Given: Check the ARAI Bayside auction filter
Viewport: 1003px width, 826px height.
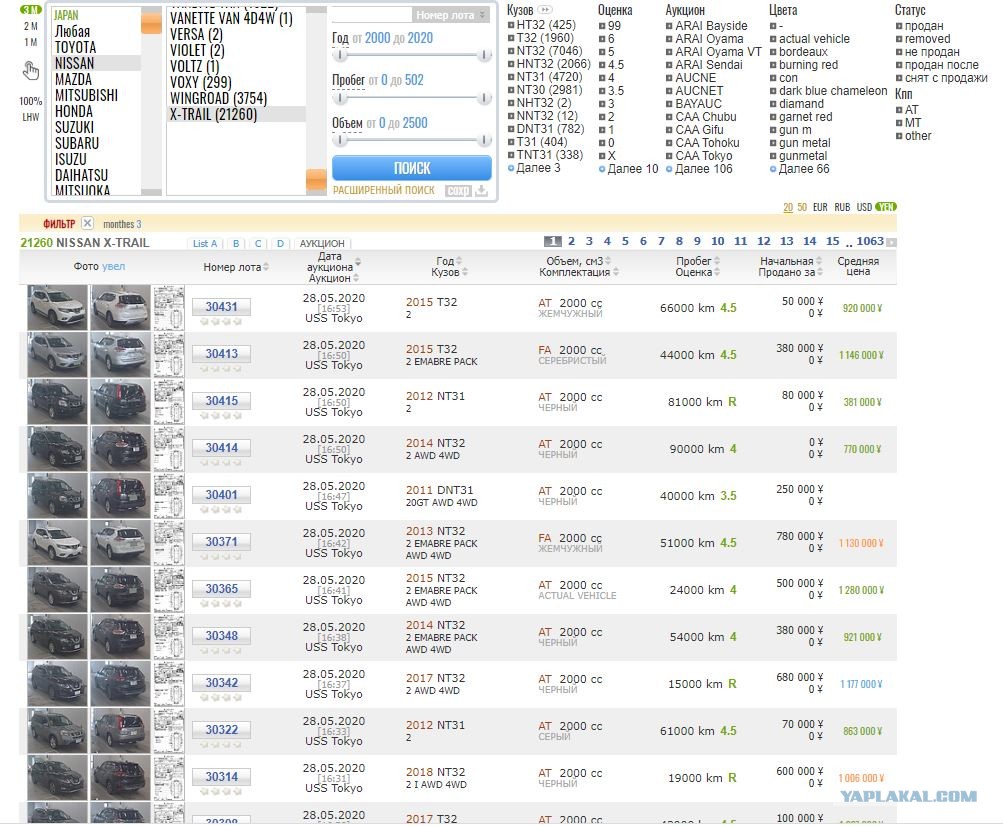Looking at the screenshot, I should tap(669, 26).
